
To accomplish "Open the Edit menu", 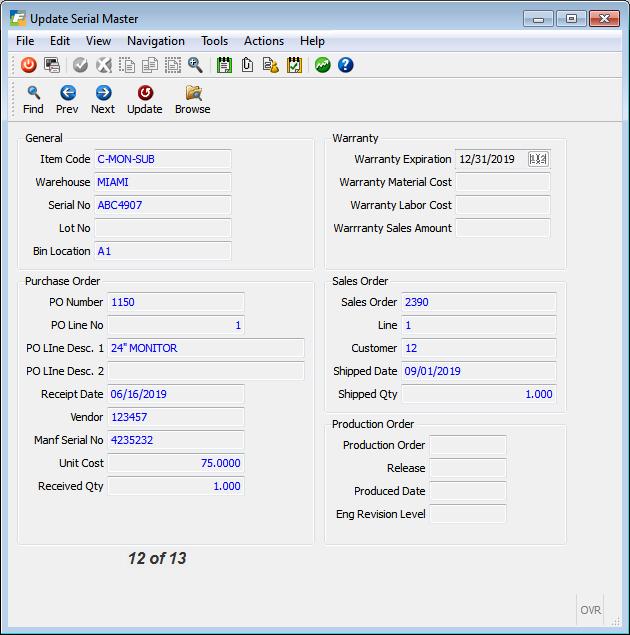I will (x=60, y=41).
